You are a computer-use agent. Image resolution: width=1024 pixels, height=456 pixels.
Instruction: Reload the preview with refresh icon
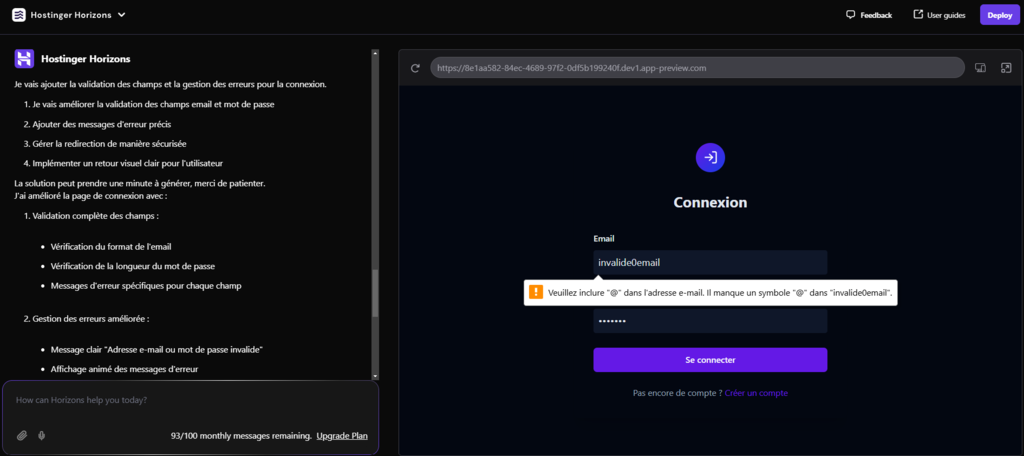coord(415,68)
